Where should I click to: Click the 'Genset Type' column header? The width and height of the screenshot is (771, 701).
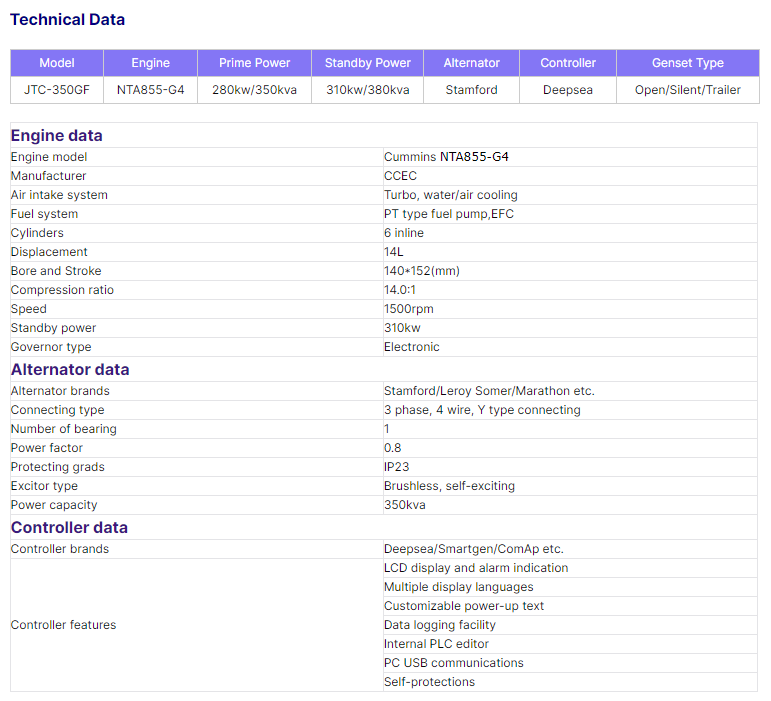(688, 63)
